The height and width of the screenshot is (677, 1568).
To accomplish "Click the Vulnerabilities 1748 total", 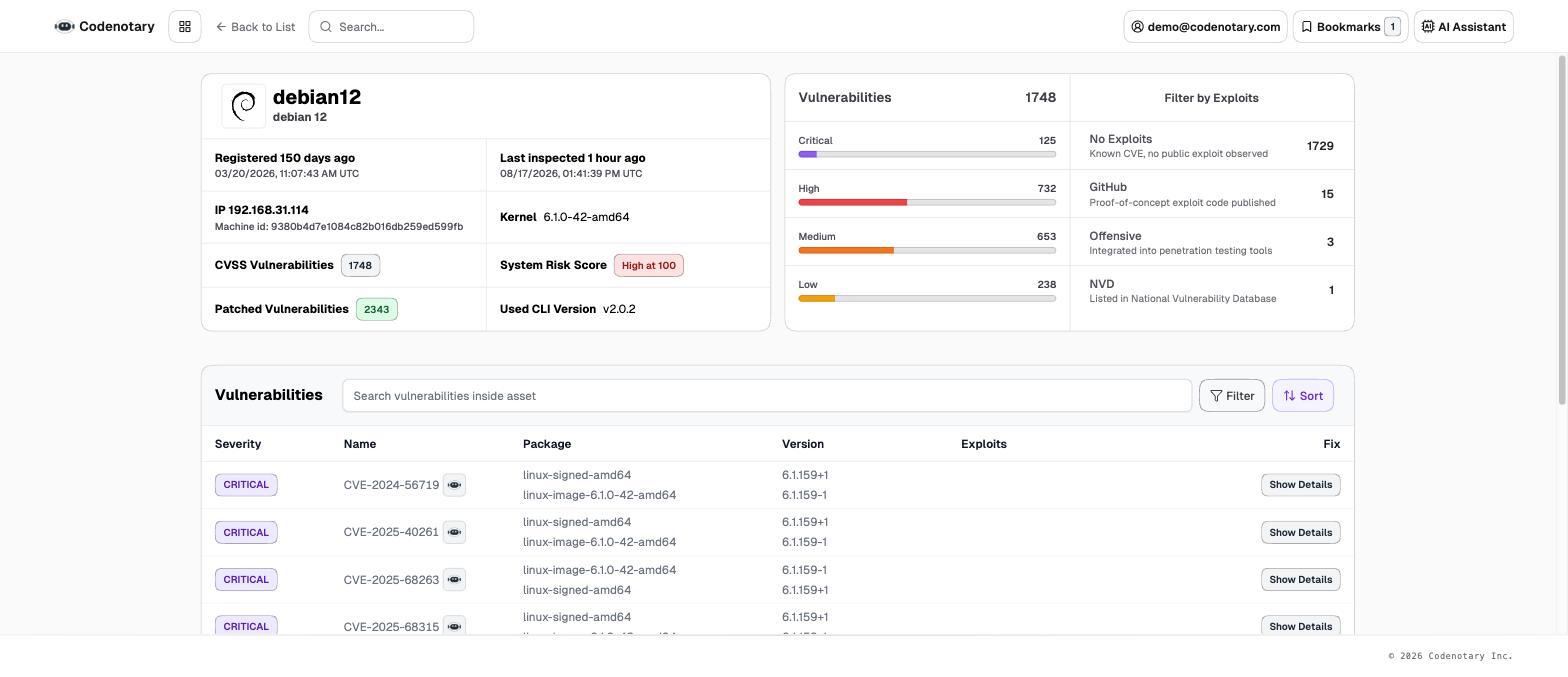I will point(1040,98).
